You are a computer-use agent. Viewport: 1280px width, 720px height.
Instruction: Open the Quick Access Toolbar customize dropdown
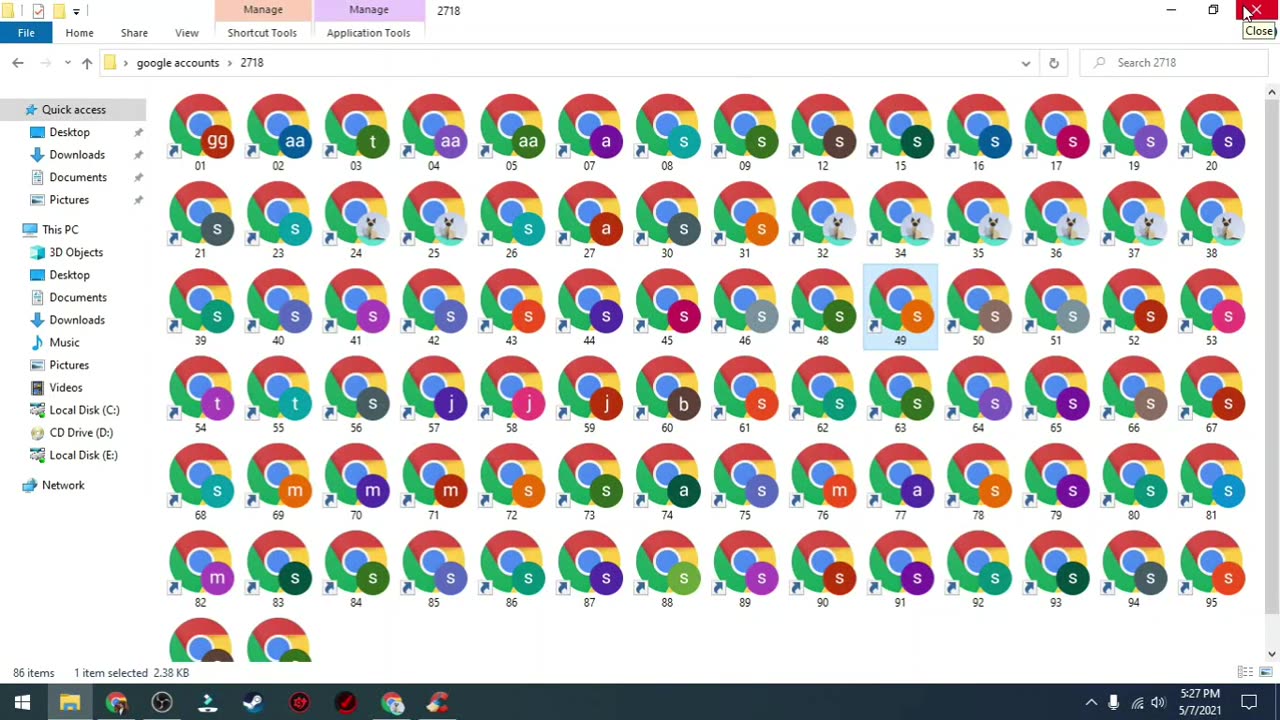76,11
